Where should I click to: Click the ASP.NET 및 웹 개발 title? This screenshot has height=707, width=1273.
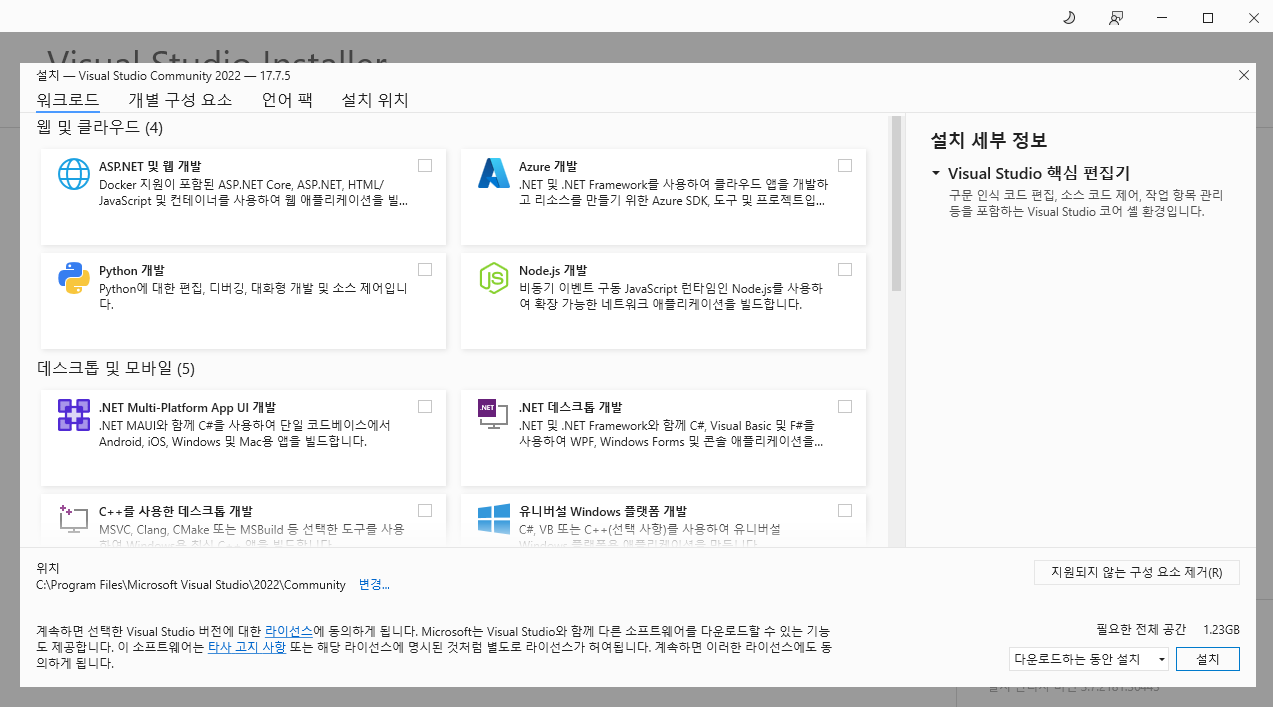[150, 166]
